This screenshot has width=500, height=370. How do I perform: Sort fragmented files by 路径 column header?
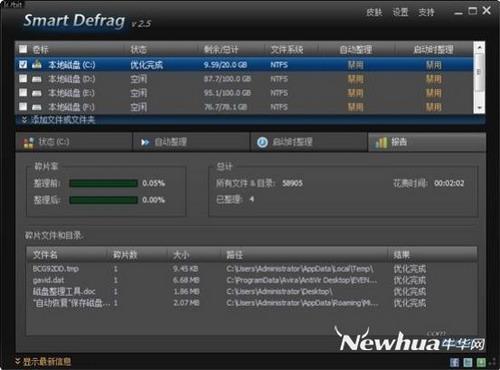235,255
